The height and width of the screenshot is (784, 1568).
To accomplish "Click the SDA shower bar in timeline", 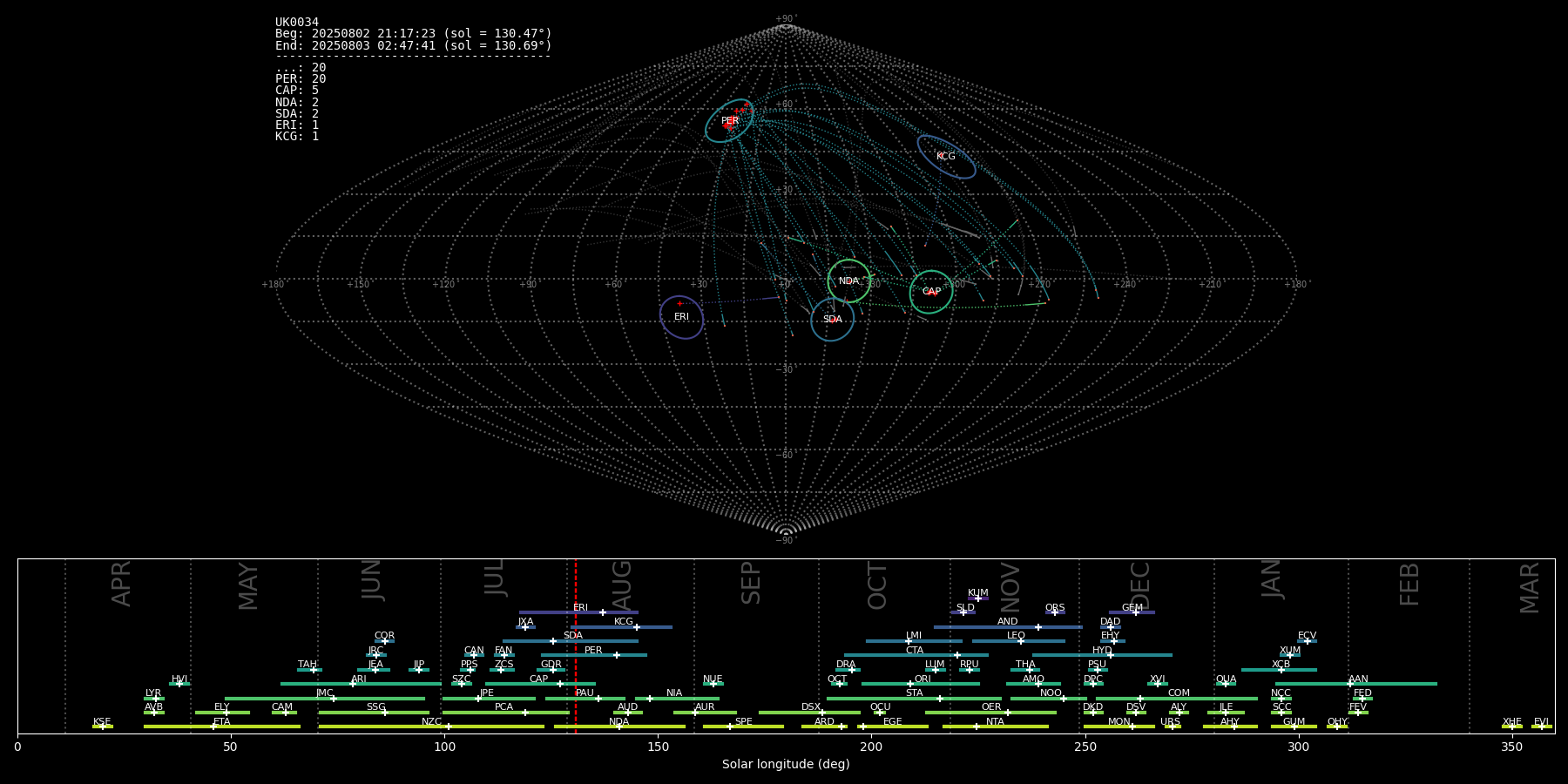I will pyautogui.click(x=570, y=641).
